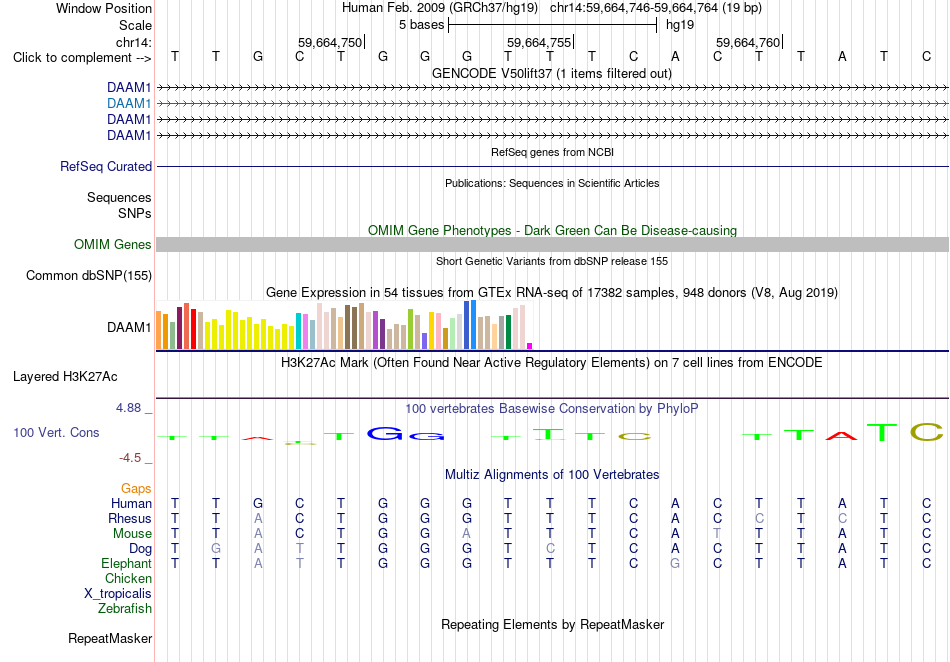Click the SNPs track label
950x662 pixels.
coord(135,213)
